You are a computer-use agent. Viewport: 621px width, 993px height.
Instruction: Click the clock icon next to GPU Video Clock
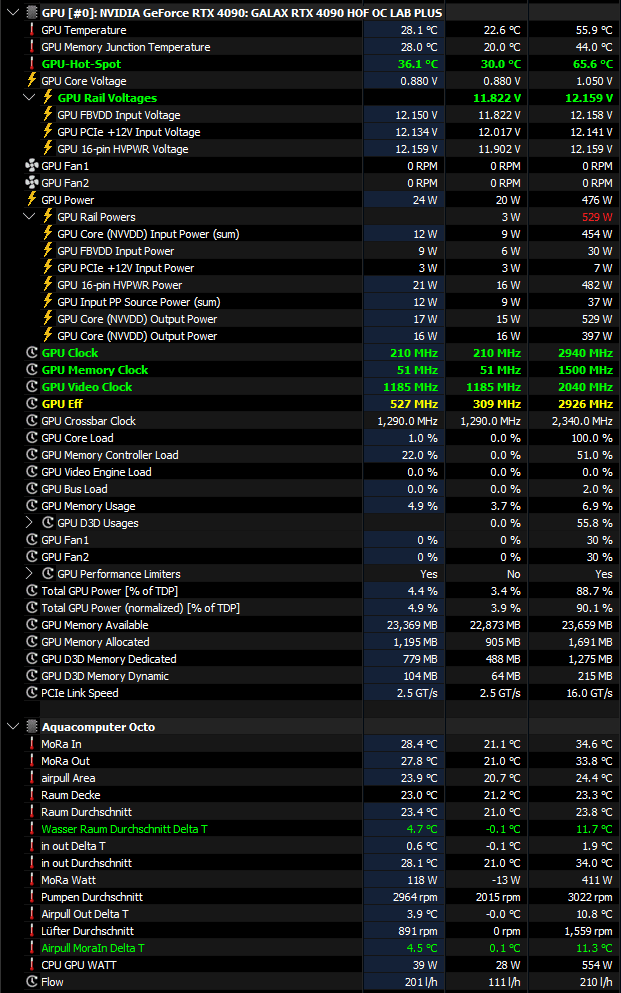click(32, 387)
